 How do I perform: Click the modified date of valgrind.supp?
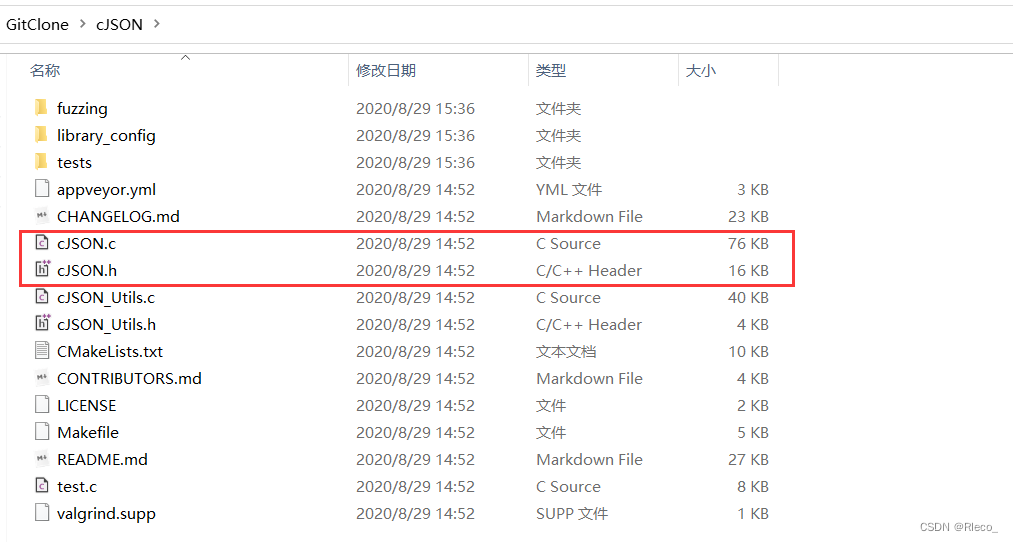point(415,514)
